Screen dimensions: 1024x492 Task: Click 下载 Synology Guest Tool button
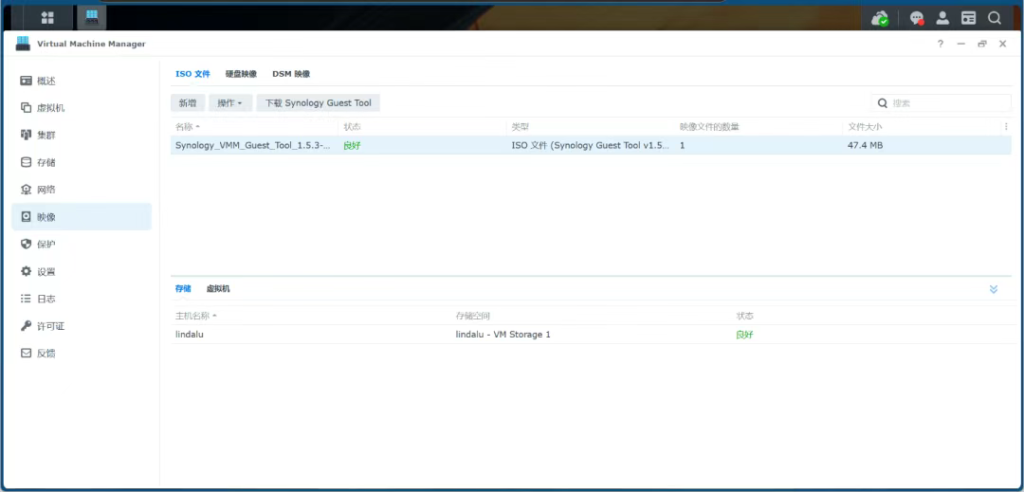[x=318, y=103]
